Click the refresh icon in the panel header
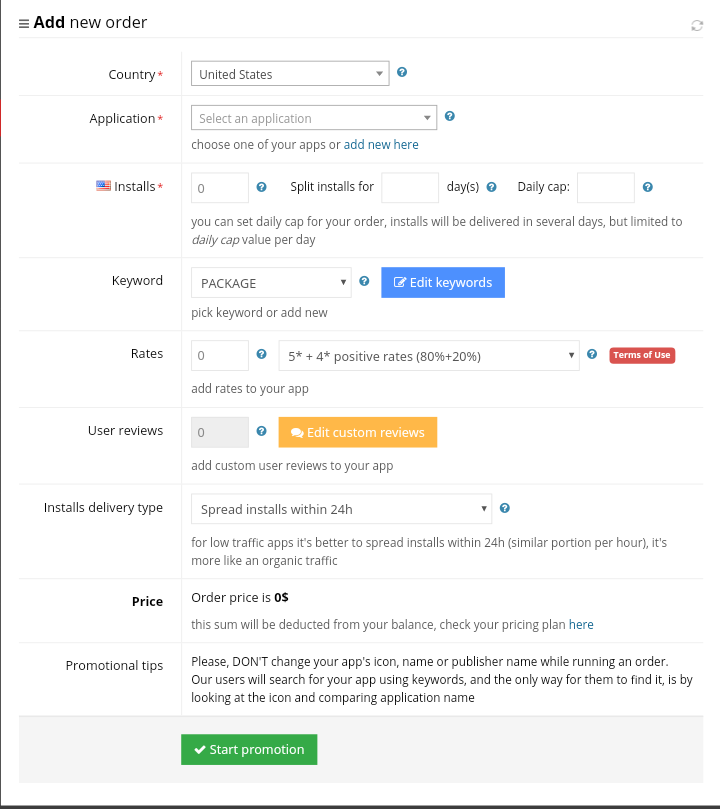Viewport: 720px width, 809px height. pos(697,25)
